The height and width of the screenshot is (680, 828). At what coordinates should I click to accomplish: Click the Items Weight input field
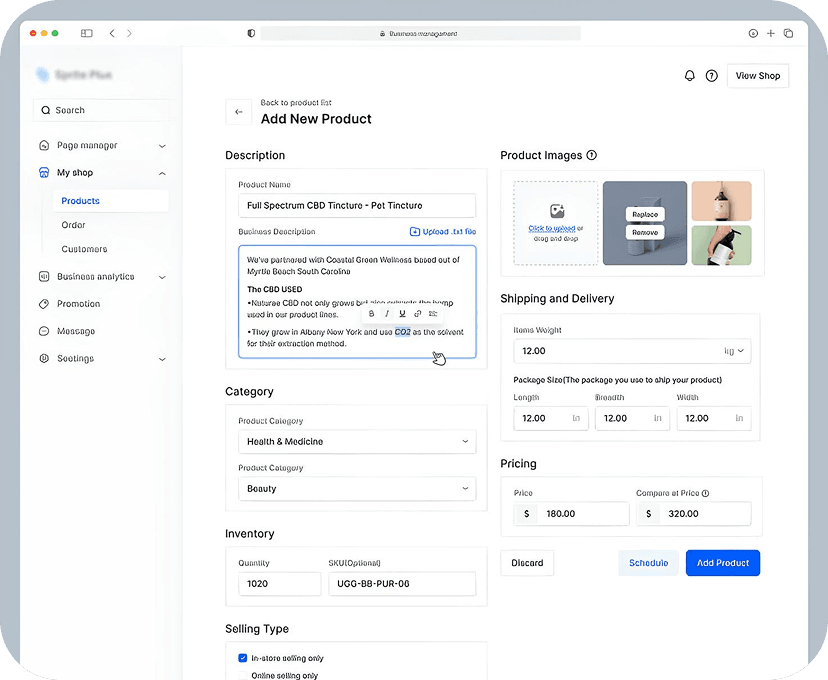tap(632, 351)
